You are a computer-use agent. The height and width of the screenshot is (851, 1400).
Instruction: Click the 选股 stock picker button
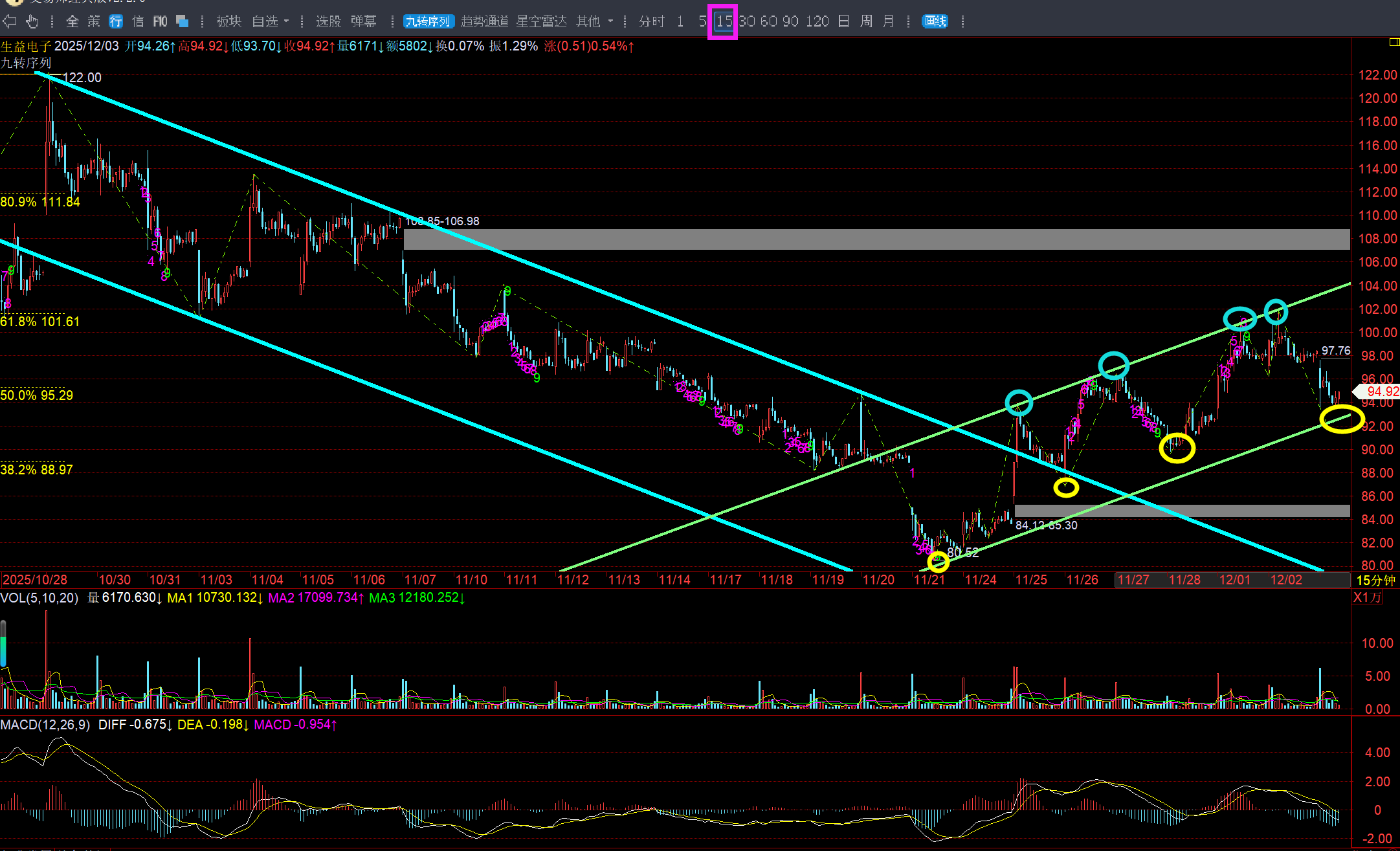click(328, 21)
